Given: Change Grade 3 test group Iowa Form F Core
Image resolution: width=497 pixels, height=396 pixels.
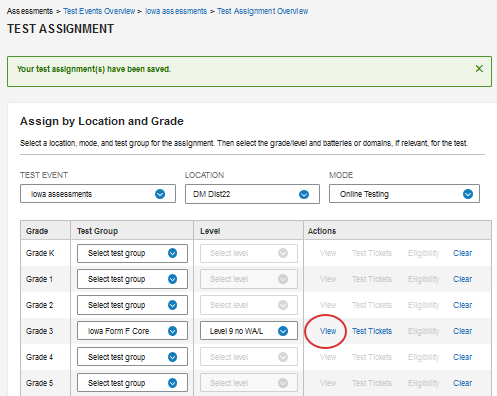Looking at the screenshot, I should point(132,331).
